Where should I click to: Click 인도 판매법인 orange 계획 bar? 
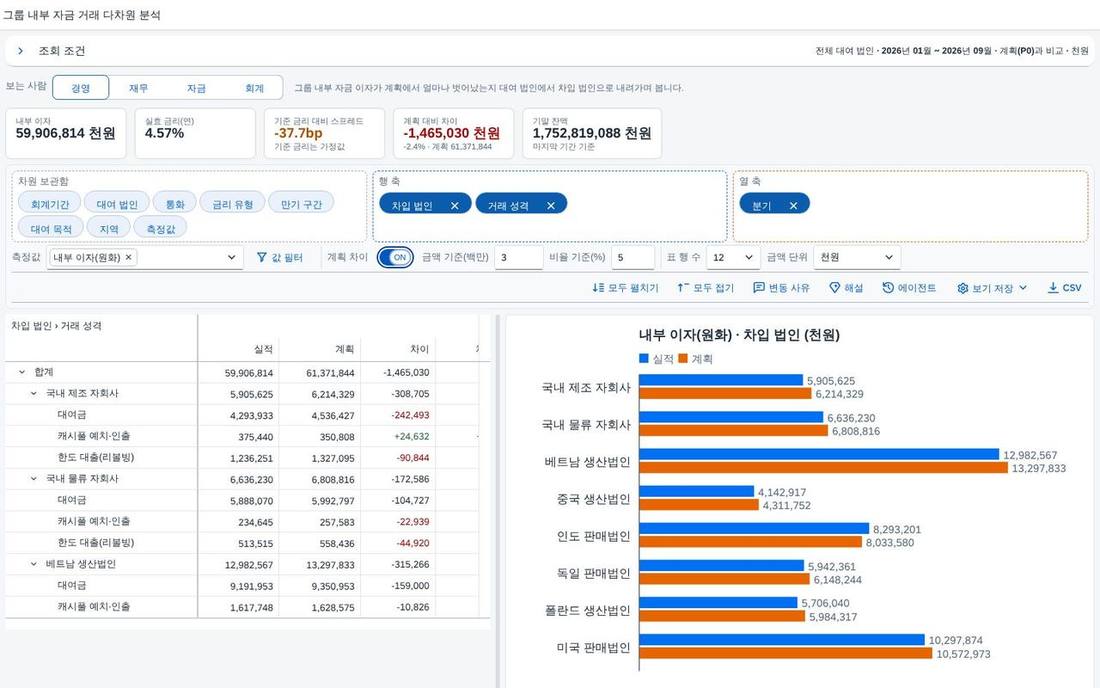coord(750,542)
